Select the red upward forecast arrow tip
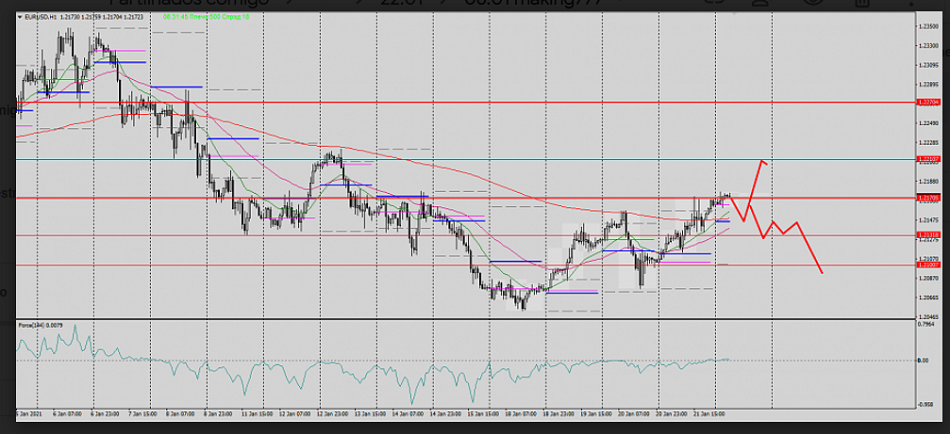Image resolution: width=950 pixels, height=434 pixels. click(763, 161)
